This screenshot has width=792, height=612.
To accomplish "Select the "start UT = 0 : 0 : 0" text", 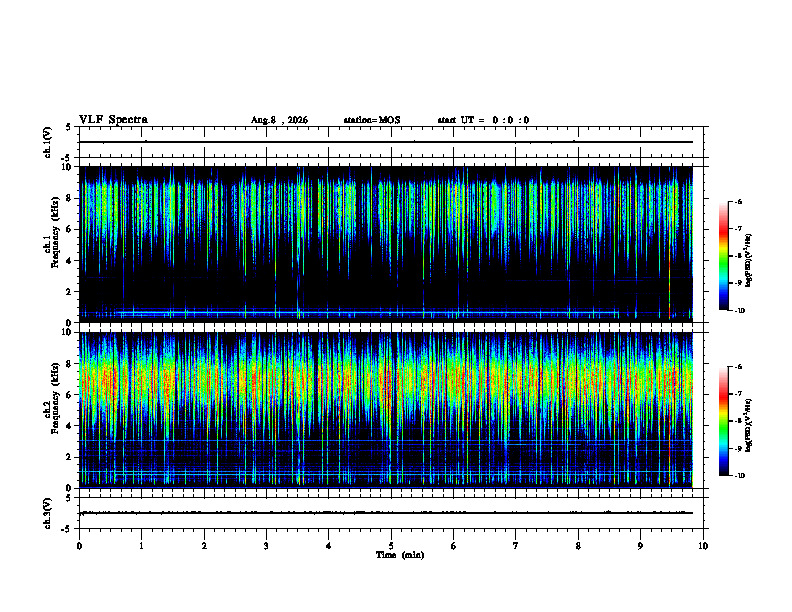I will pyautogui.click(x=483, y=120).
